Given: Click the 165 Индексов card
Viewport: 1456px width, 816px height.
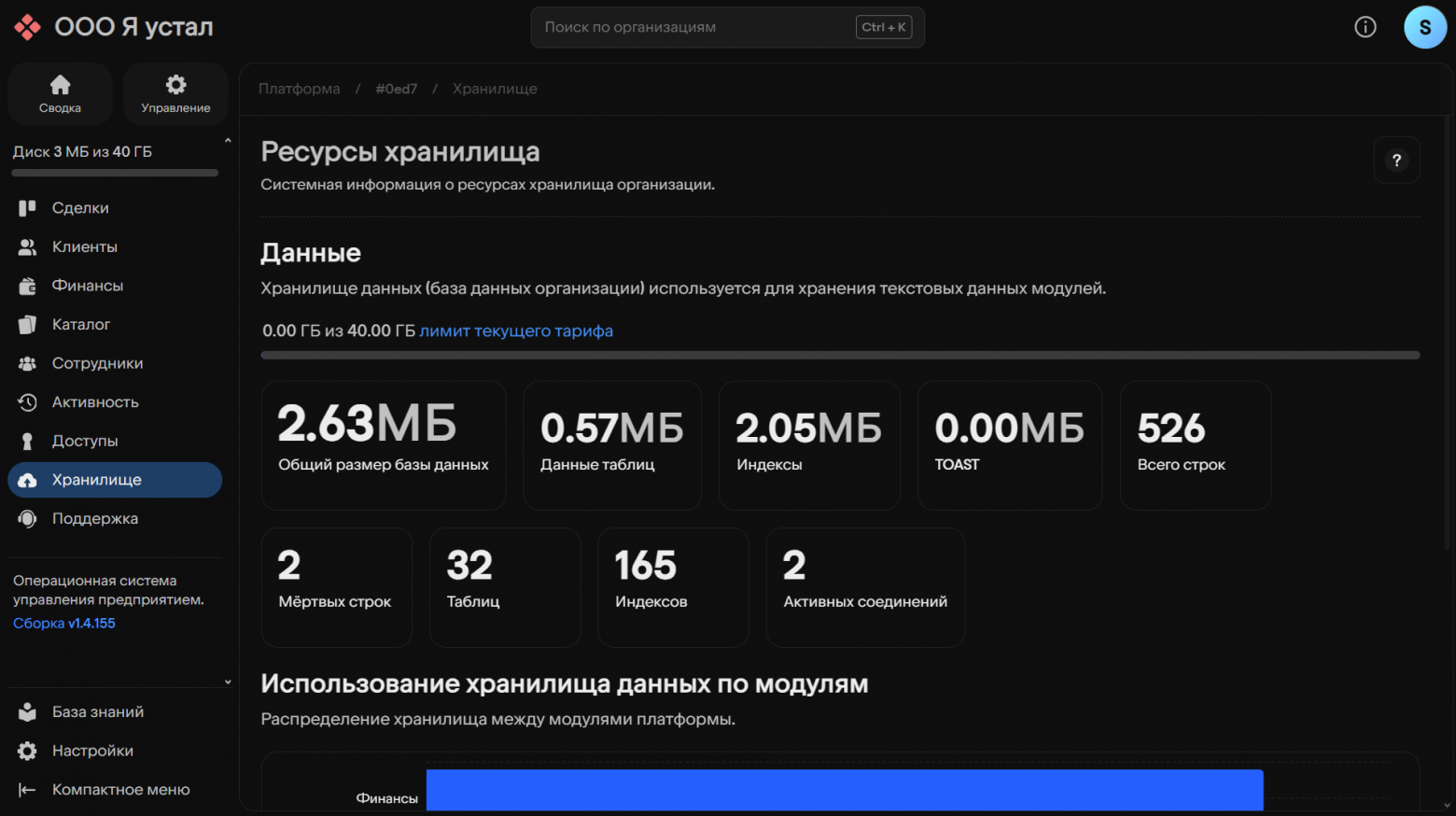Looking at the screenshot, I should [x=673, y=587].
